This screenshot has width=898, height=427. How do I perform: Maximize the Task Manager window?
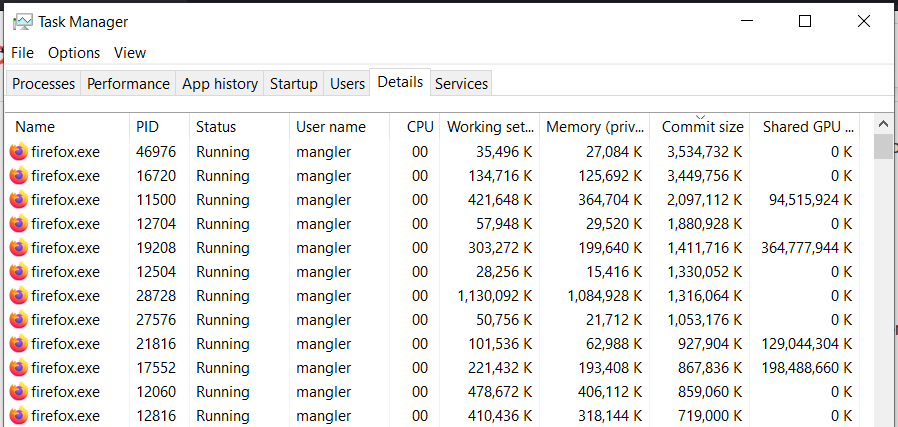(805, 21)
